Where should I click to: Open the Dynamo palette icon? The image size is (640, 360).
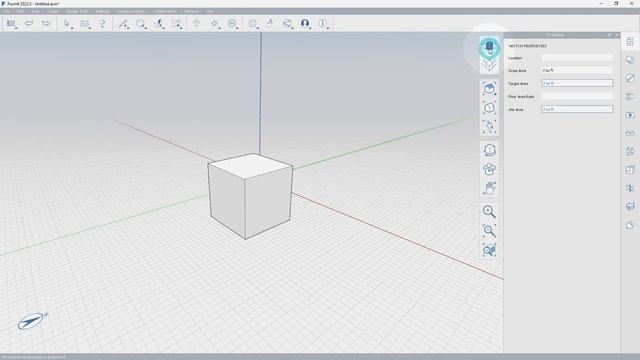click(630, 188)
